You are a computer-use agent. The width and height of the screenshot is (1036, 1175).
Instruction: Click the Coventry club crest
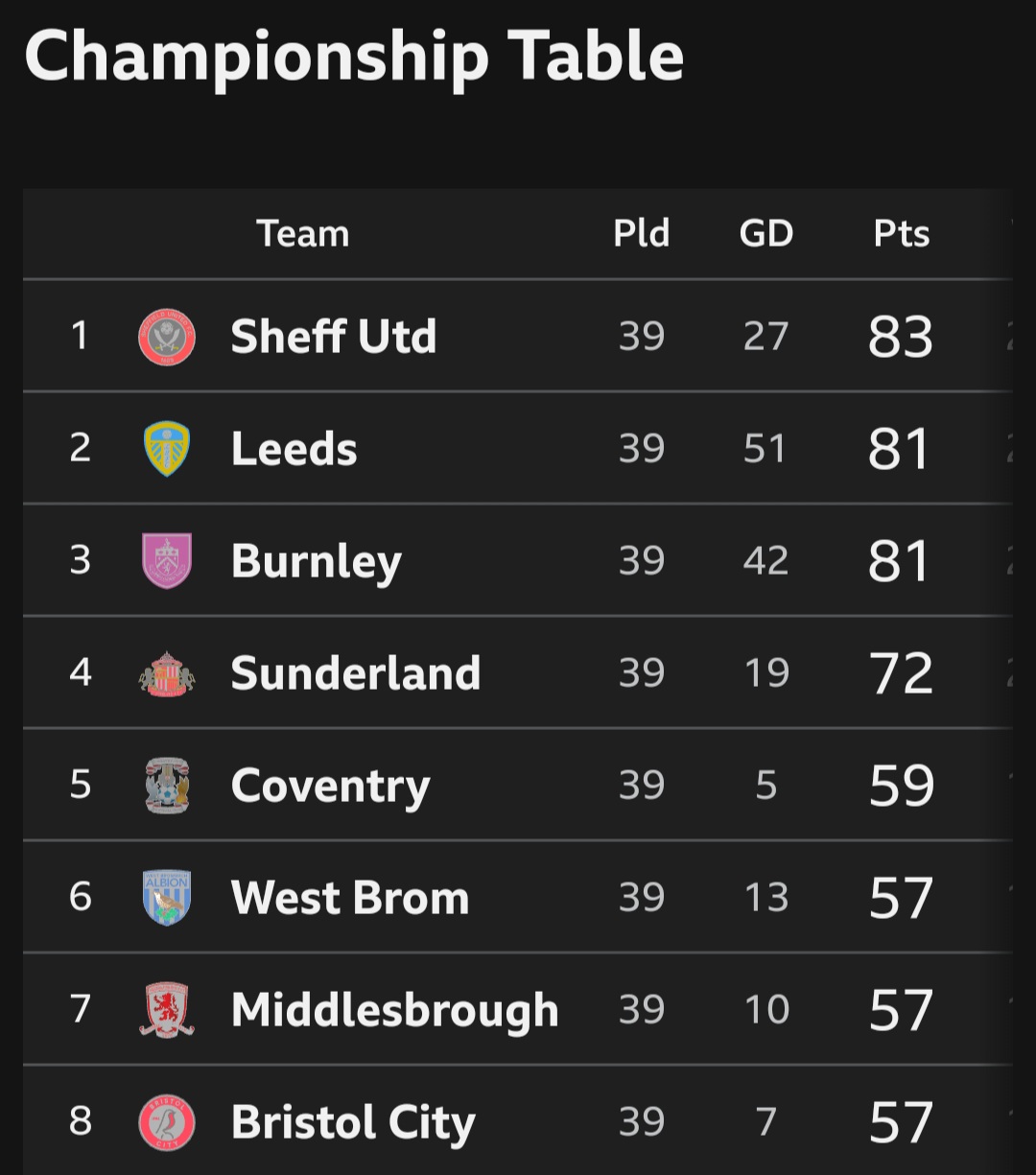coord(167,786)
